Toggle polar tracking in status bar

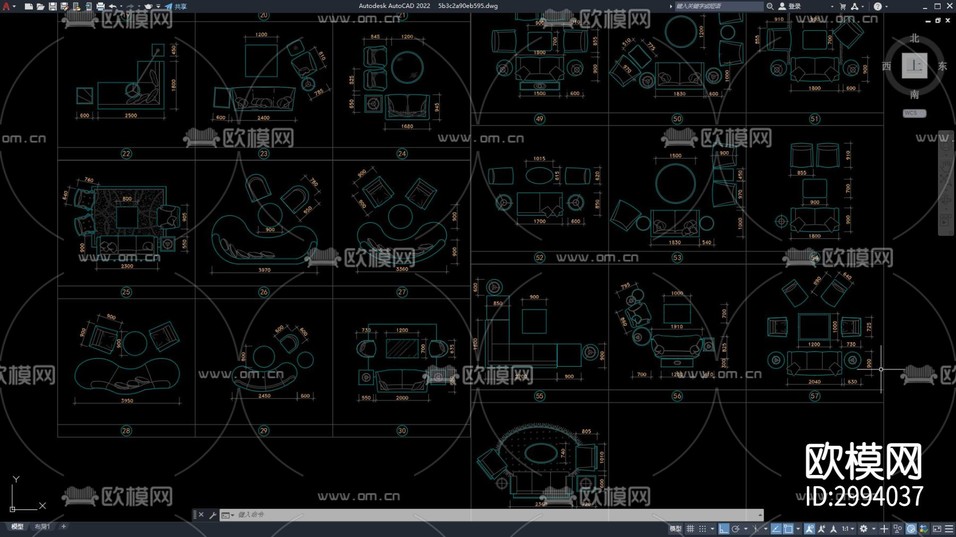(x=735, y=528)
